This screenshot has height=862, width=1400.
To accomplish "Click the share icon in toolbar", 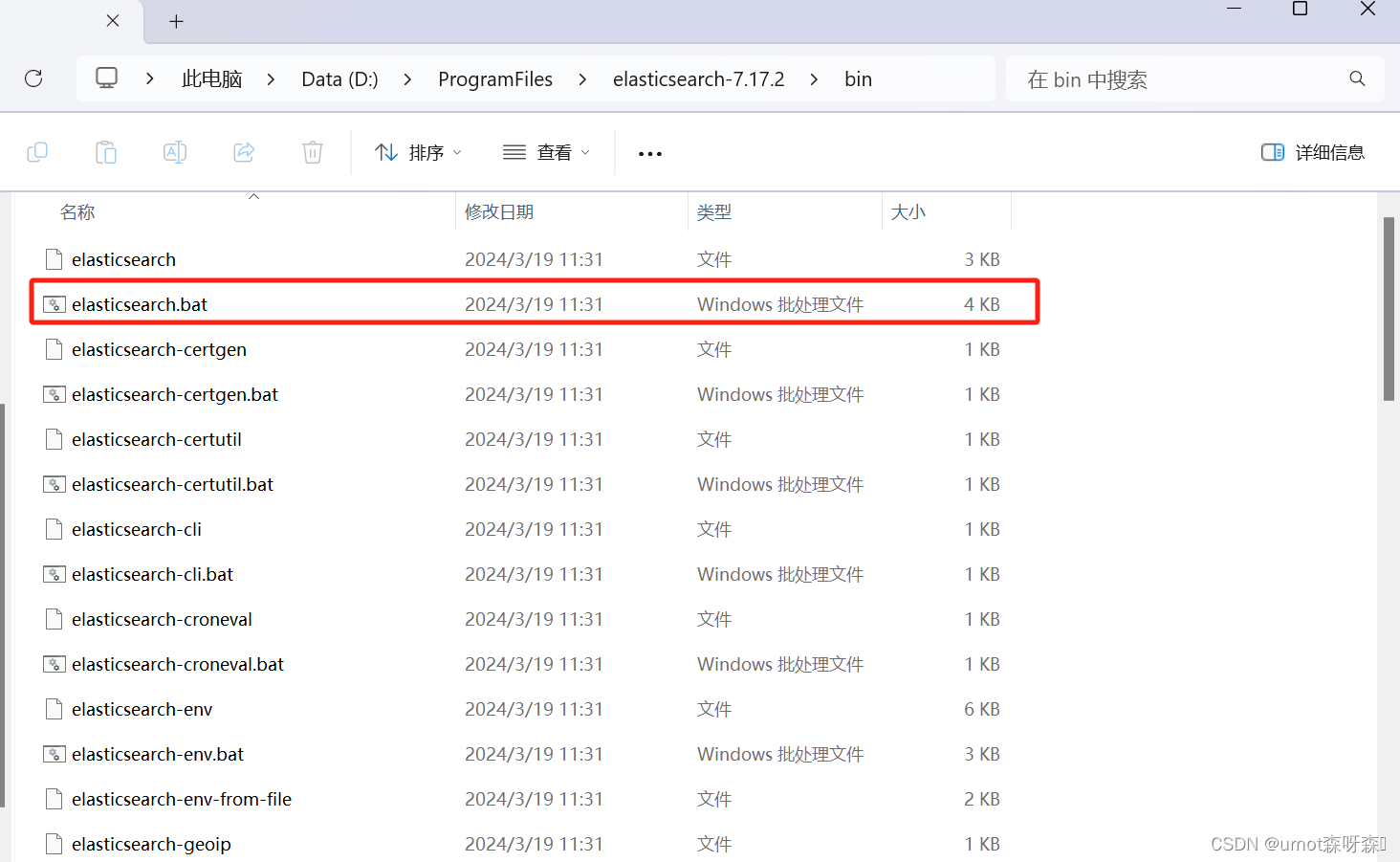I will click(x=244, y=152).
